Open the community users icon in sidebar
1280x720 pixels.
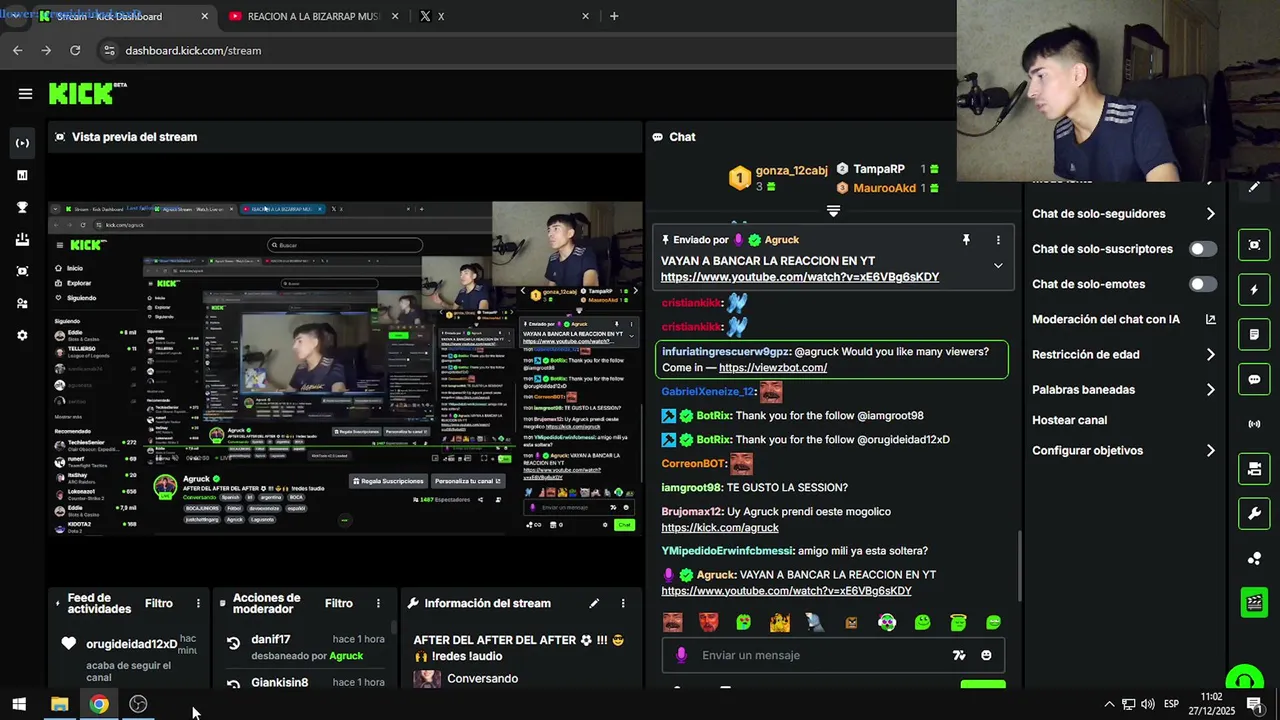tap(22, 303)
